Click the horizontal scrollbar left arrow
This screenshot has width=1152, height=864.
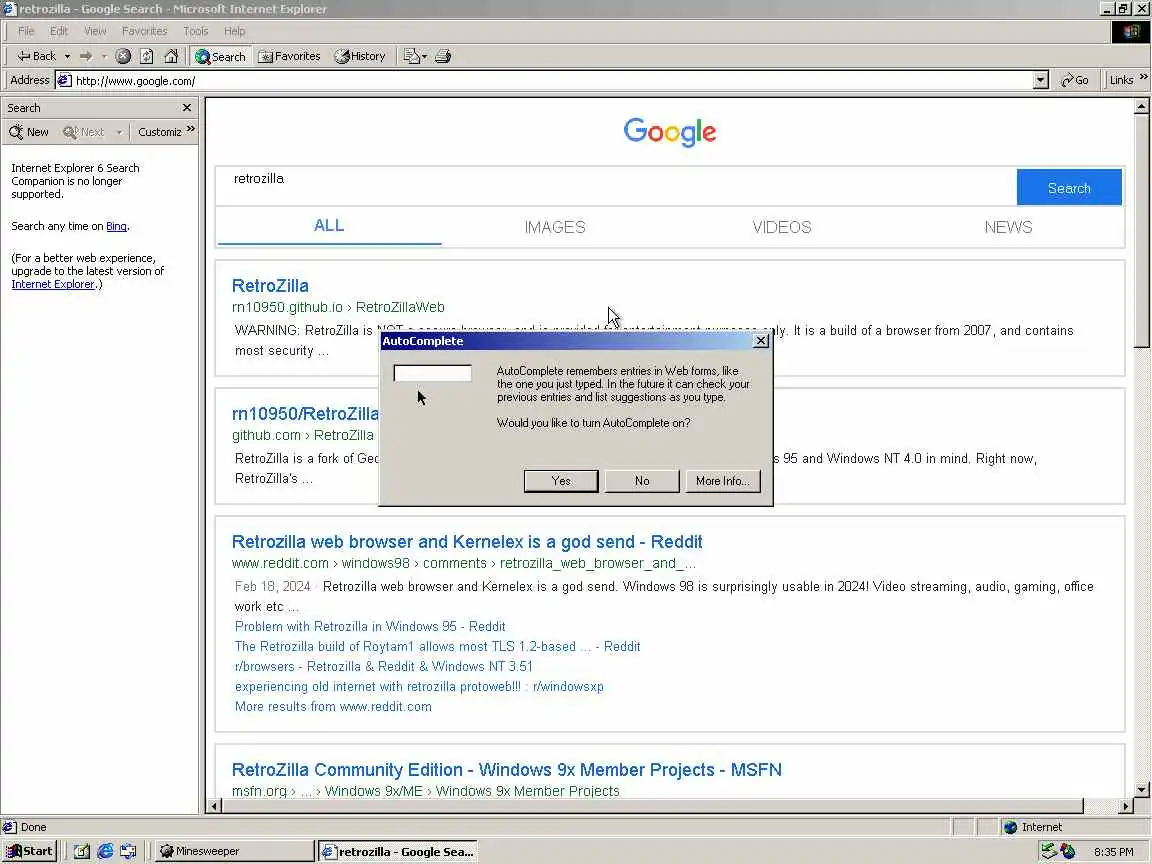pyautogui.click(x=214, y=806)
